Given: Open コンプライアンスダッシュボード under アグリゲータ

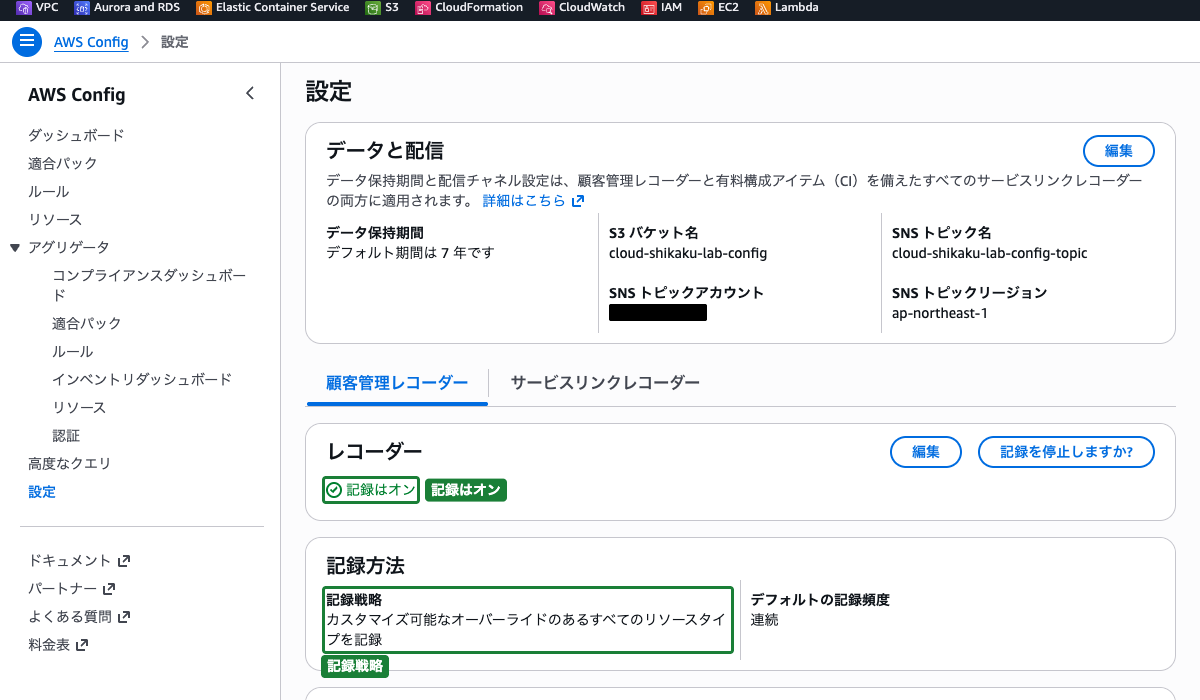Looking at the screenshot, I should click(149, 285).
